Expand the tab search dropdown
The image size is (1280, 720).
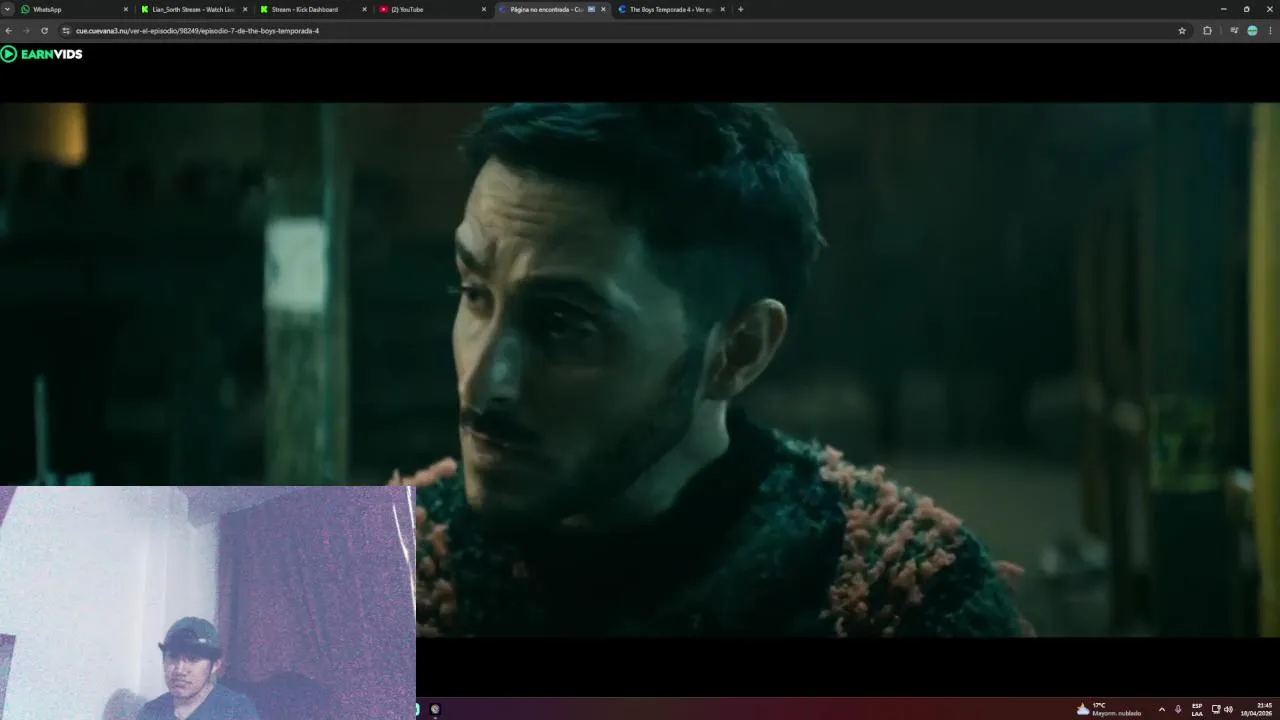click(x=8, y=9)
